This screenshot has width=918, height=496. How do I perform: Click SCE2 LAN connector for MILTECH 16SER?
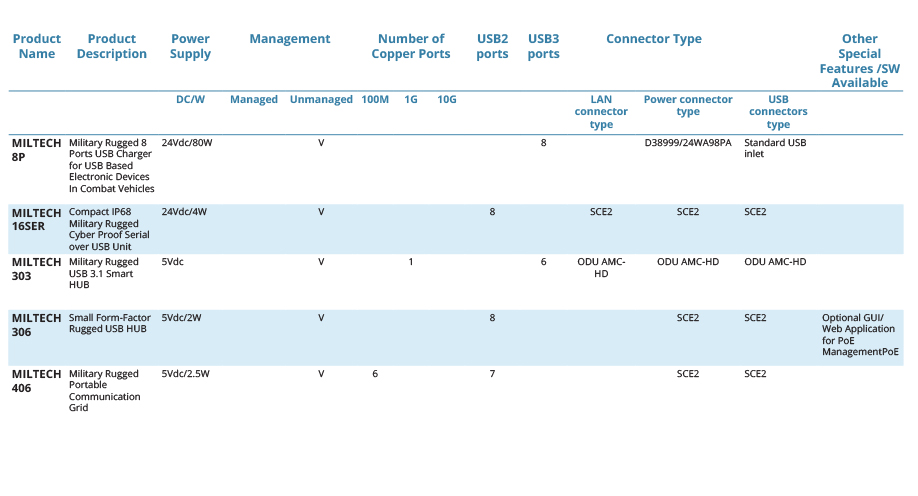(x=601, y=212)
